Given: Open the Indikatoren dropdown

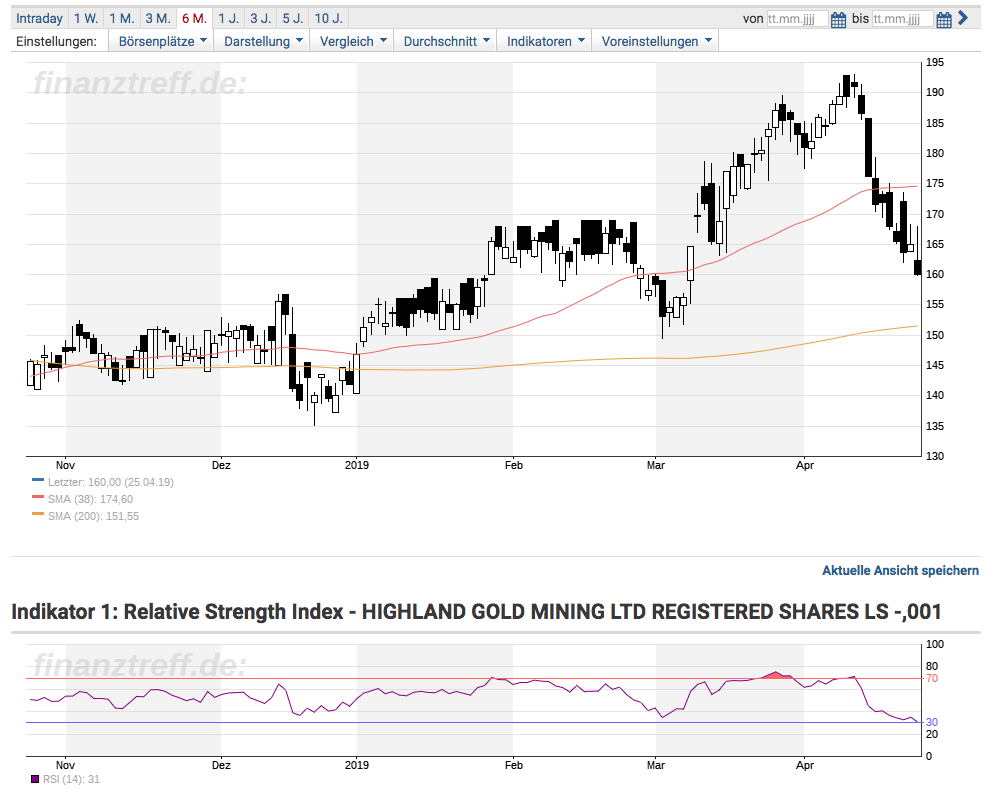Looking at the screenshot, I should coord(545,41).
